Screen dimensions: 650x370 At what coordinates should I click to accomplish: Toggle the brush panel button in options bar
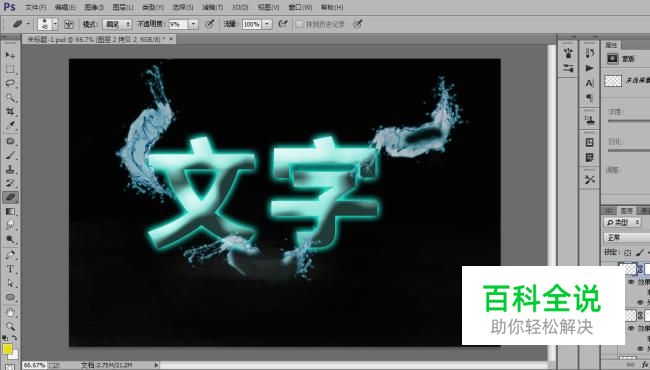tap(69, 24)
